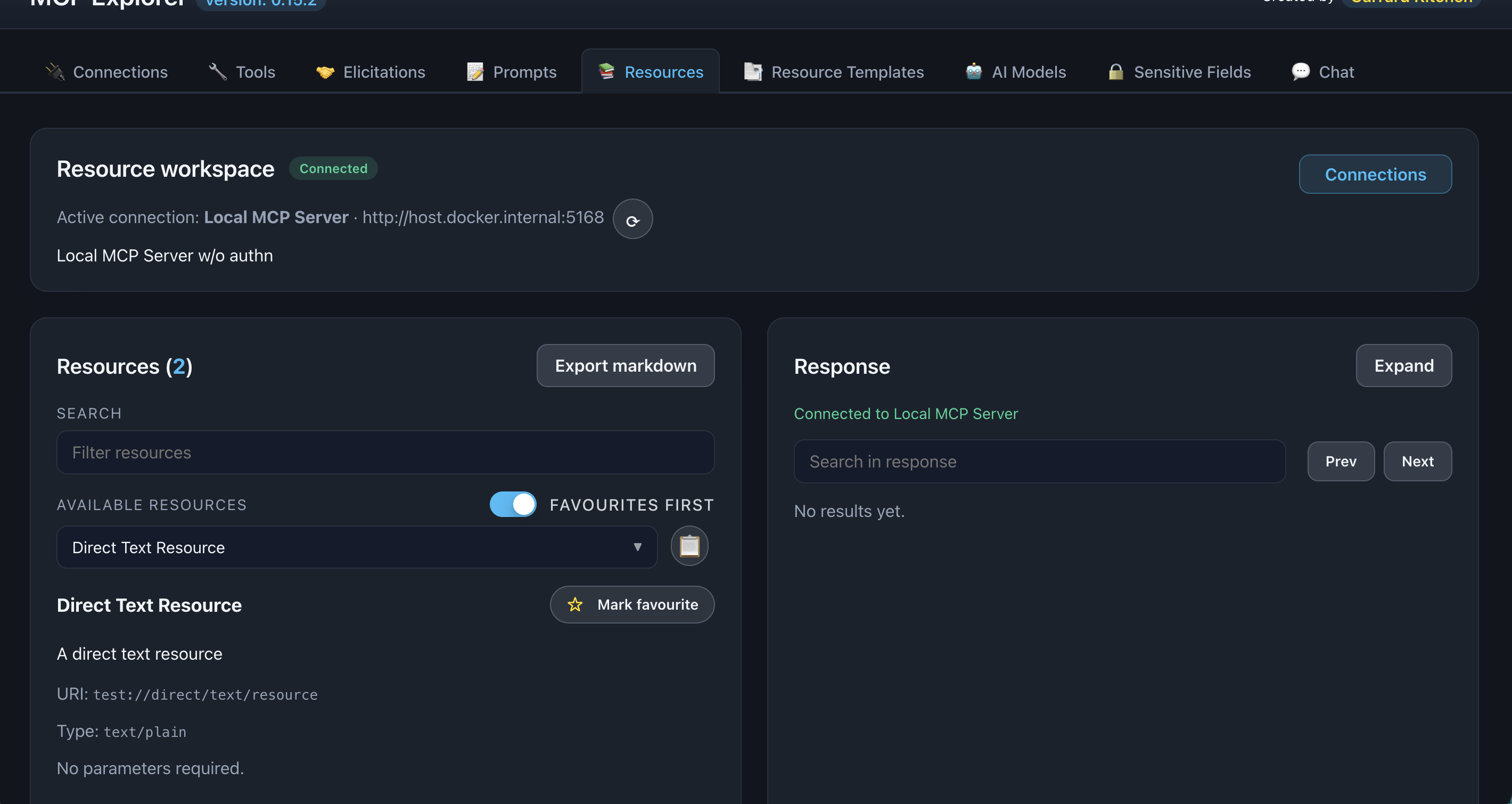1512x804 pixels.
Task: Click the handshake Elicitations icon
Action: 325,71
